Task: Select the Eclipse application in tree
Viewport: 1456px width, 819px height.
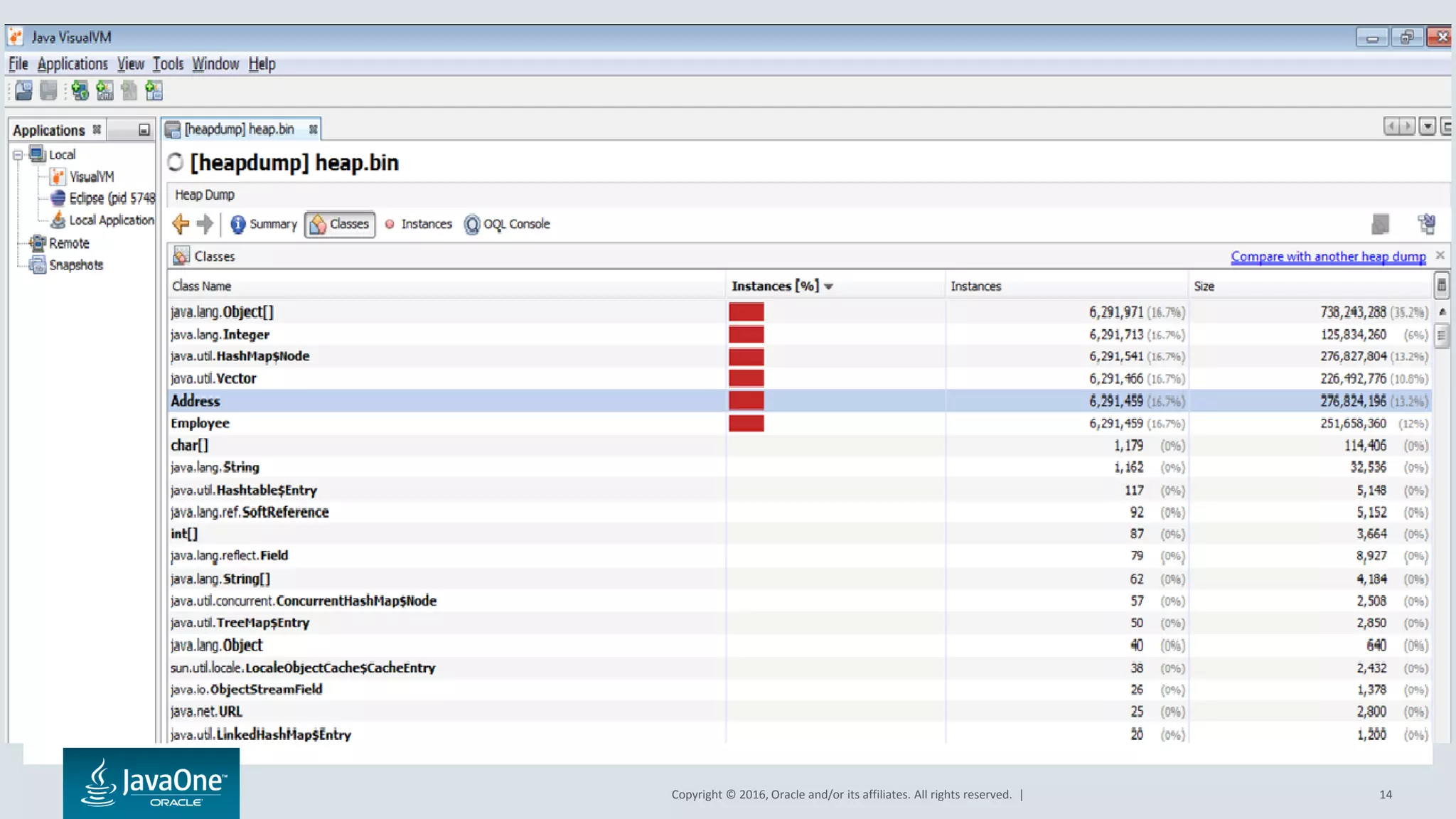Action: [110, 198]
